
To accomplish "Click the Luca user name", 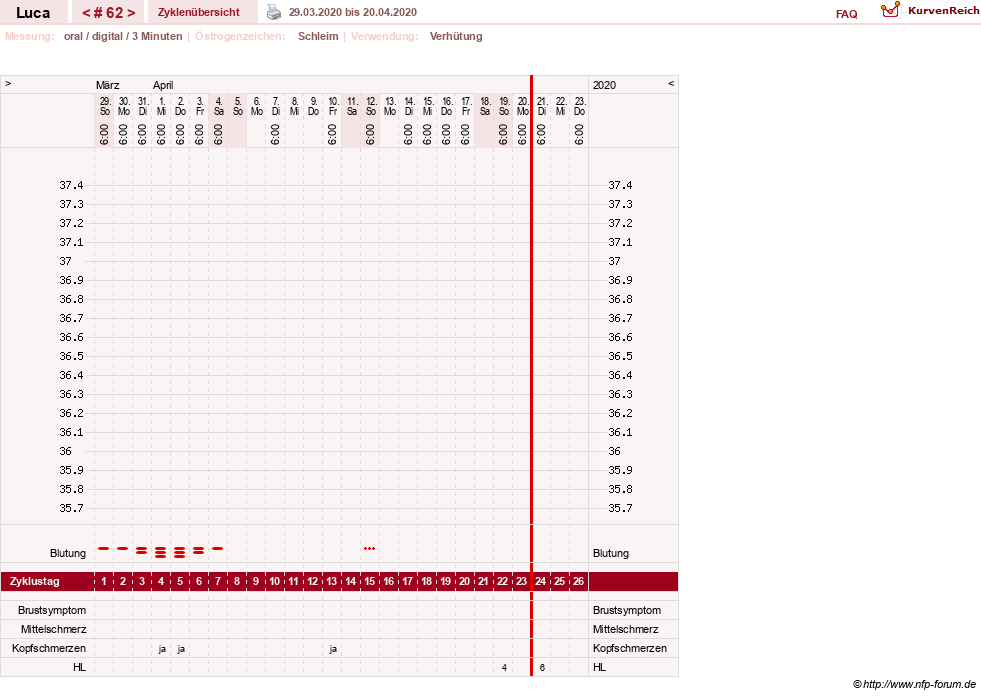I will (33, 13).
